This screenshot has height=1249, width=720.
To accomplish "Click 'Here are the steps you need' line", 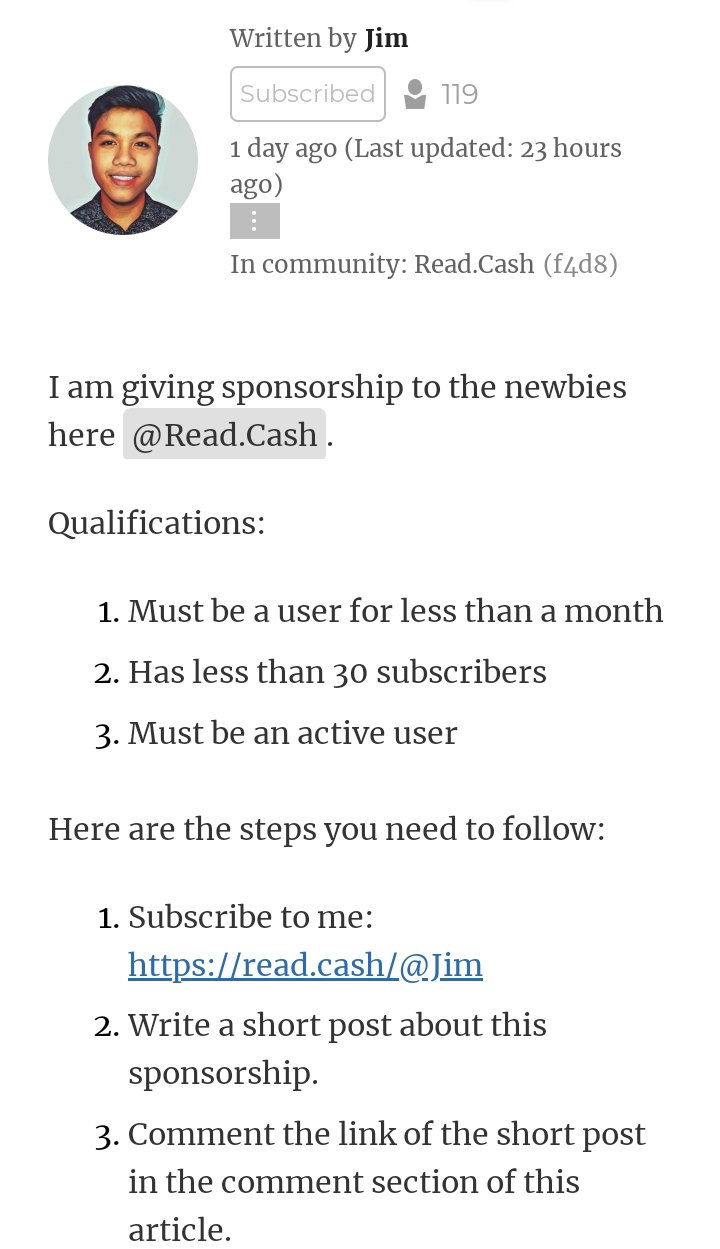I will point(327,829).
